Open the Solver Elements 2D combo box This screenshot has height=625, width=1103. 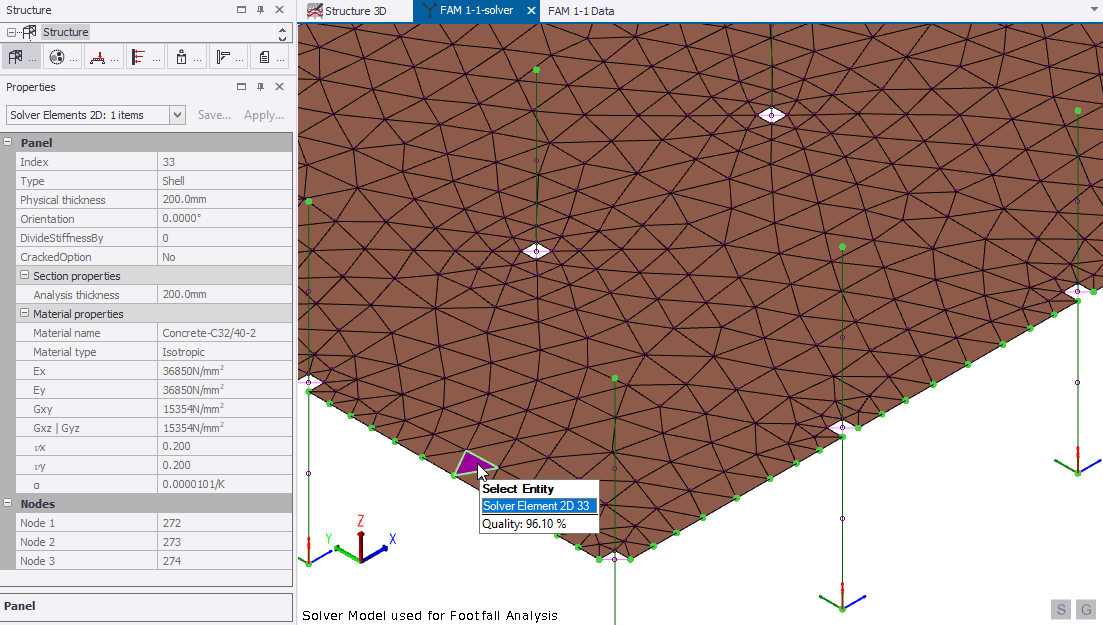click(177, 115)
